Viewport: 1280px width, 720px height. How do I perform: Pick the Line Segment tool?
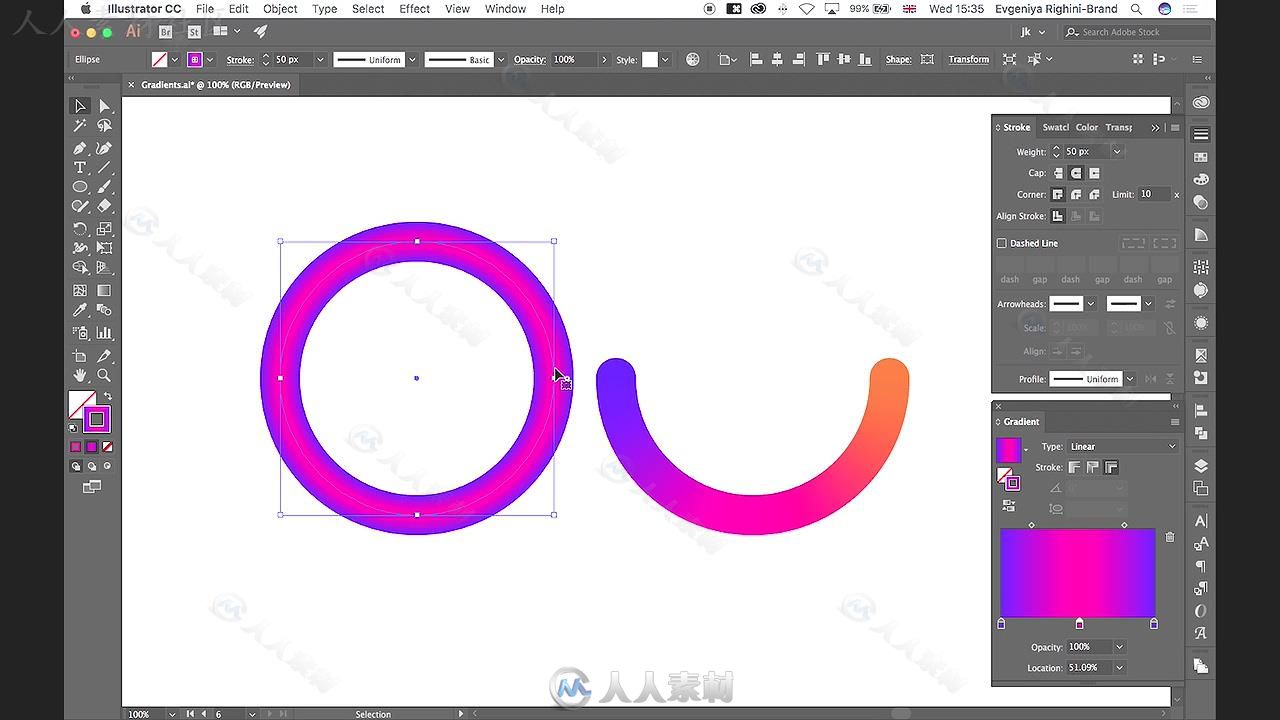coord(104,167)
